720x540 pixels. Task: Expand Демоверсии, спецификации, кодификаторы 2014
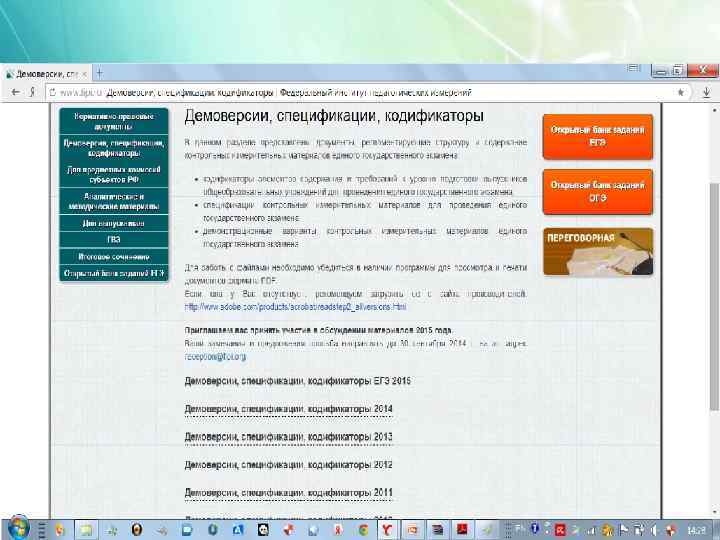click(288, 409)
